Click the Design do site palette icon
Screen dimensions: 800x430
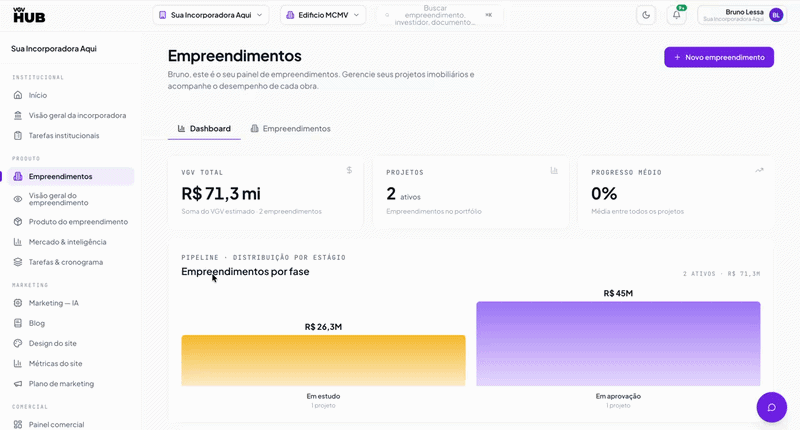pyautogui.click(x=18, y=343)
